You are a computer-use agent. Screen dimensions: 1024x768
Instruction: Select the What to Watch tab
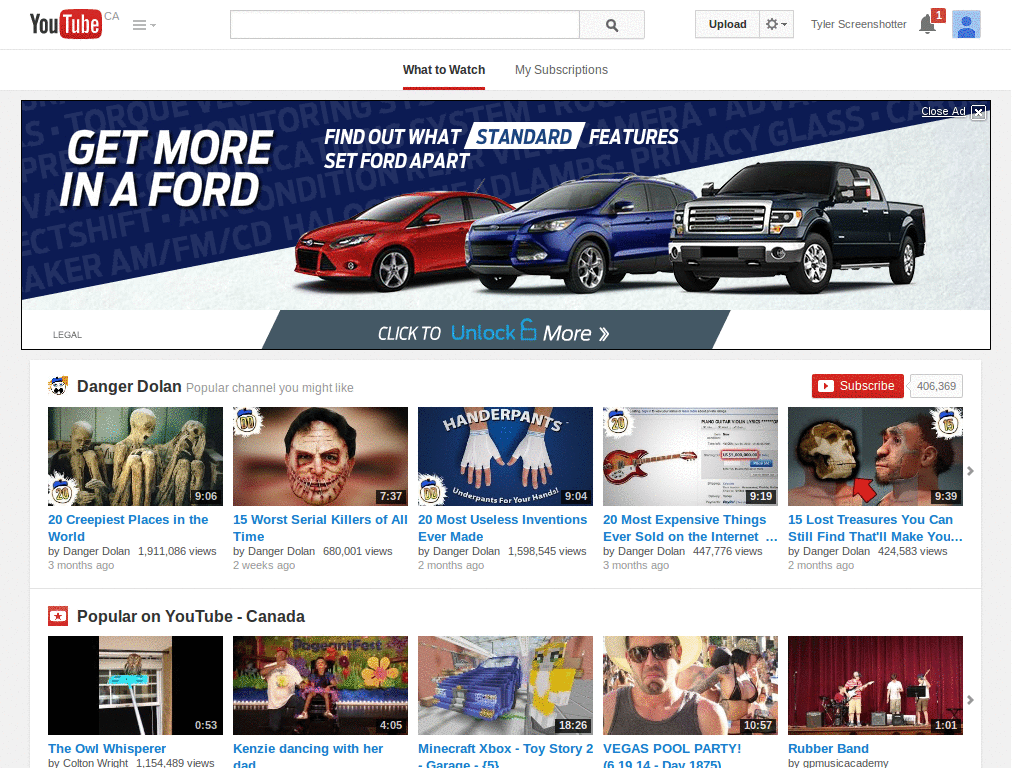point(444,70)
